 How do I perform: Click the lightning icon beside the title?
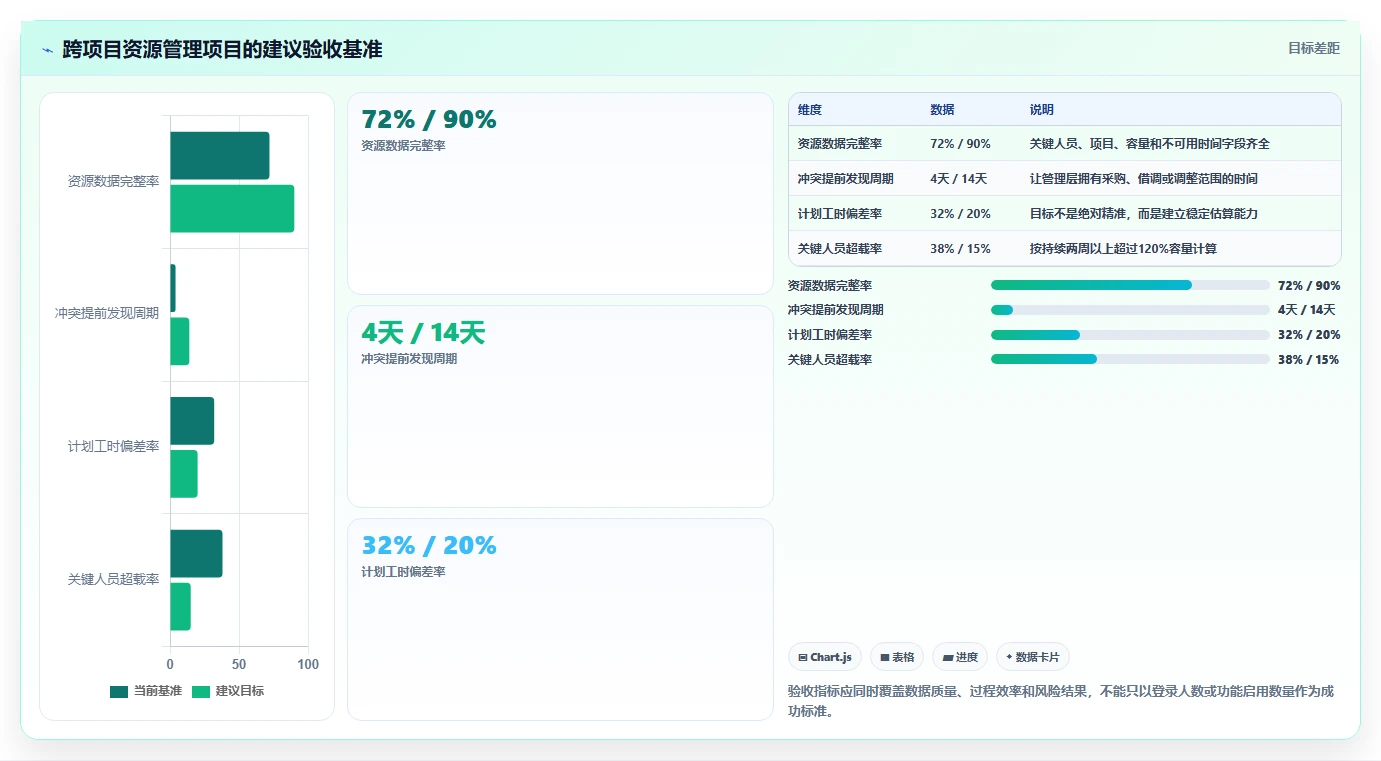tap(47, 50)
